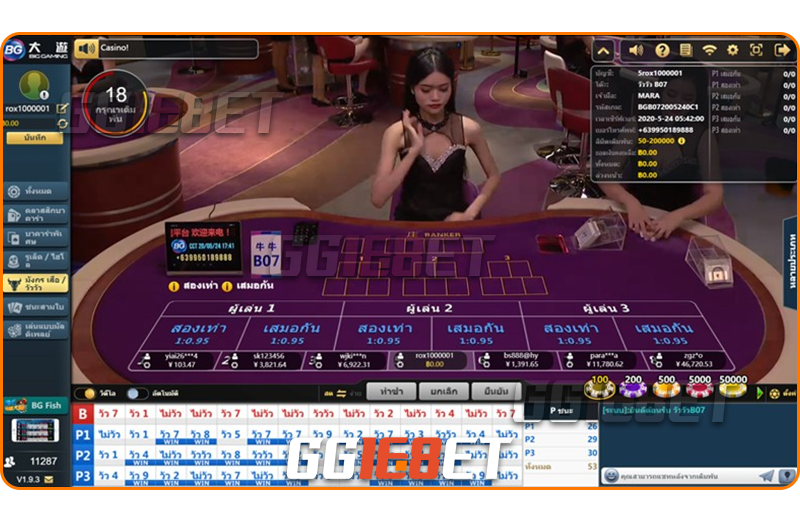Select the 100 chip

coord(599,387)
